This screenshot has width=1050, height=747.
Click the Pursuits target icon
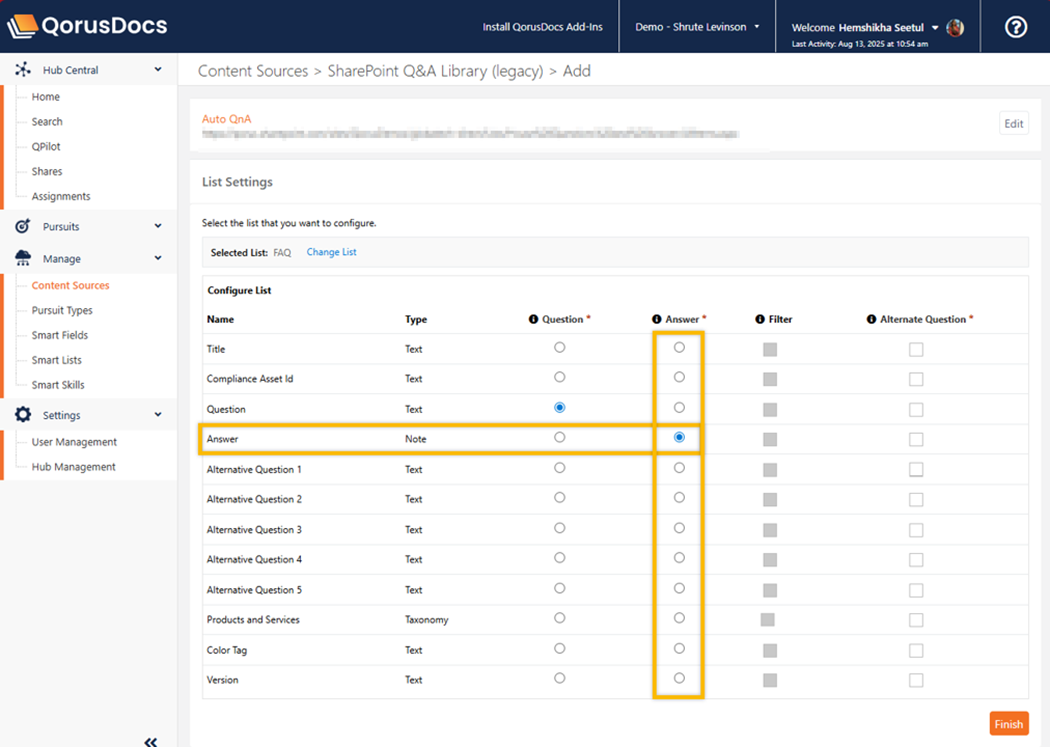[x=23, y=227]
